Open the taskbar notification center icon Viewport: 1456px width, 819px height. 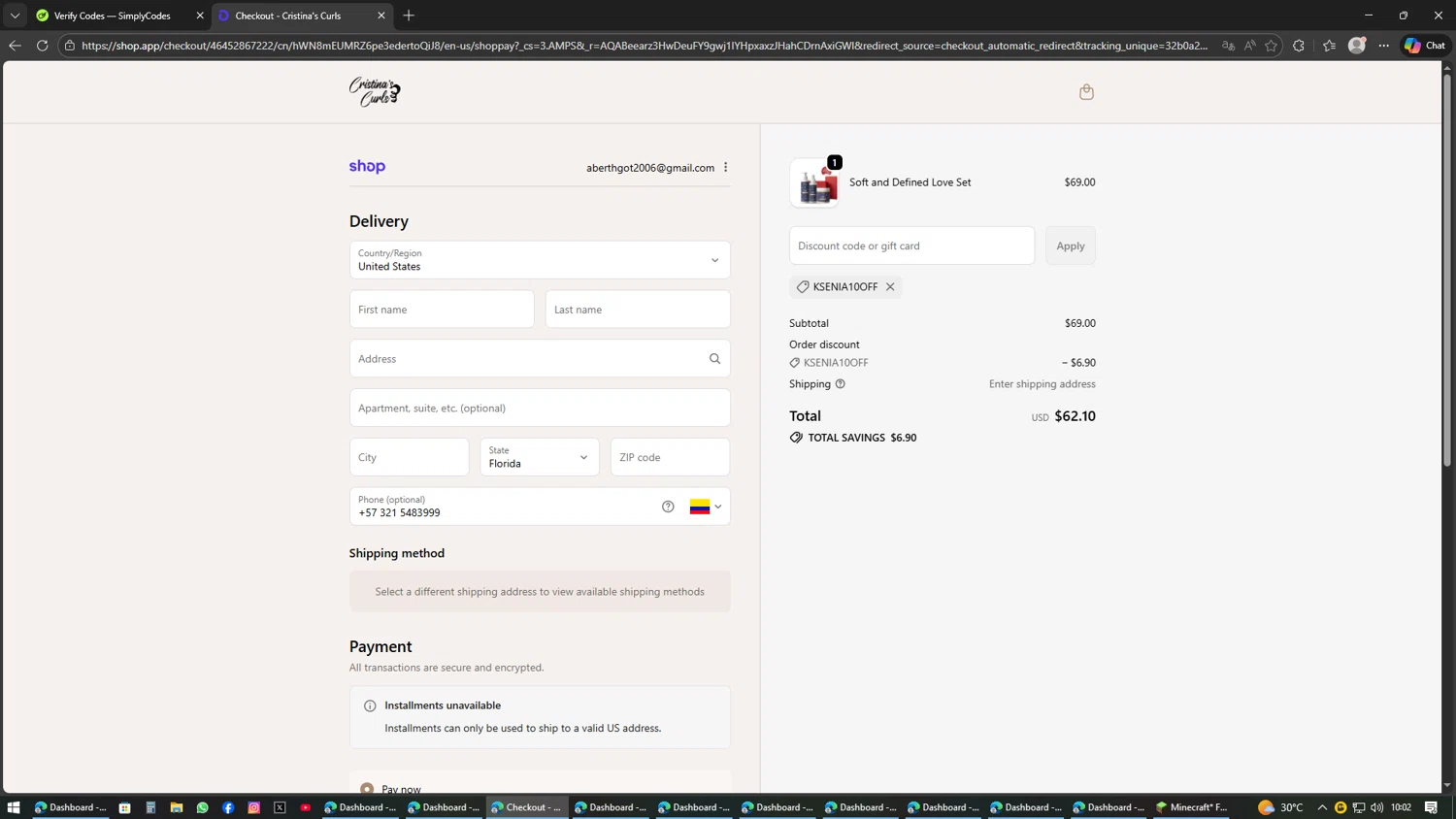tap(1432, 807)
